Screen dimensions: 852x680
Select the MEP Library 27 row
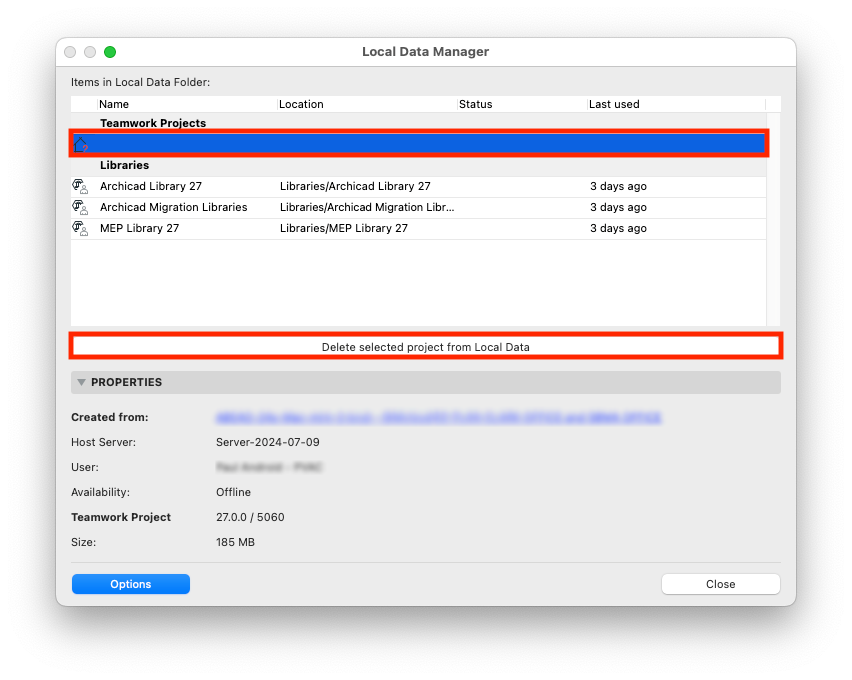[x=418, y=228]
